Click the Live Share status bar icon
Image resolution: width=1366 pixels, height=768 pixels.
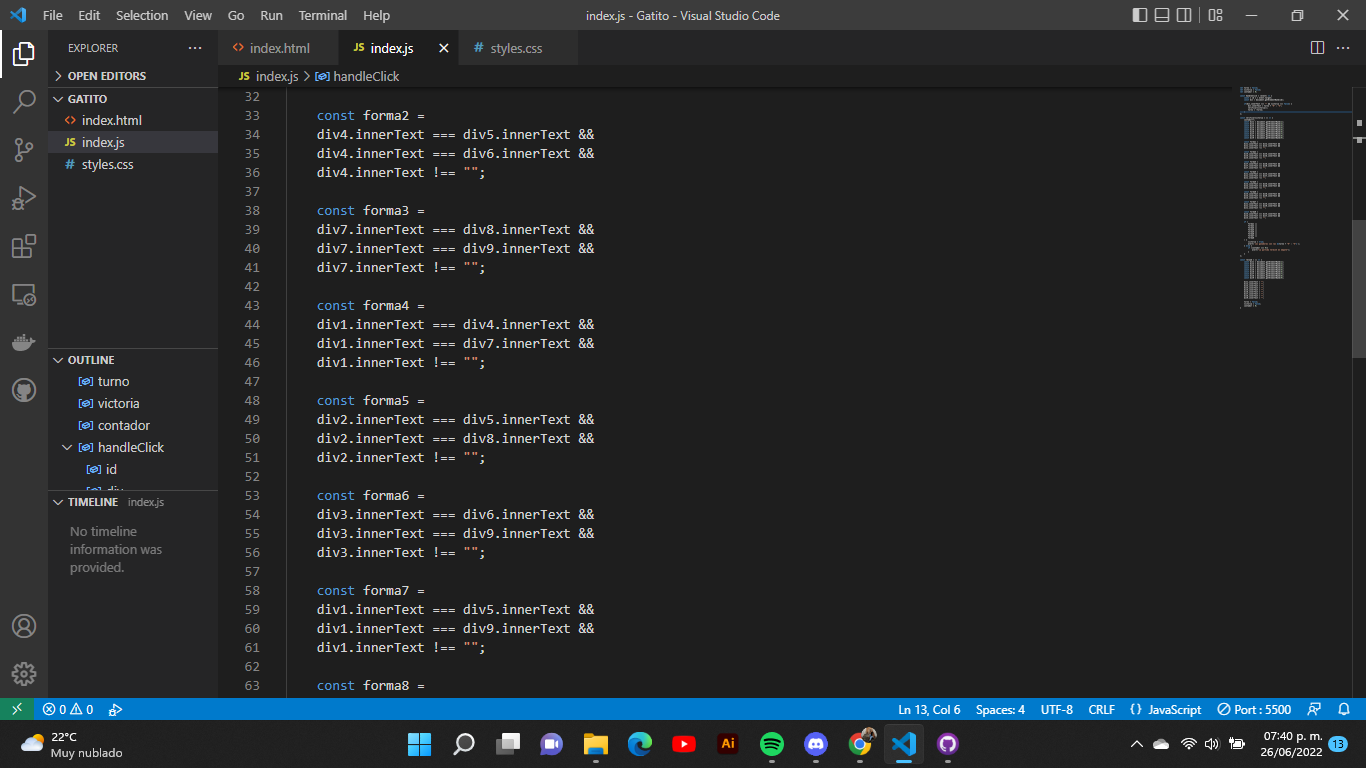[115, 709]
